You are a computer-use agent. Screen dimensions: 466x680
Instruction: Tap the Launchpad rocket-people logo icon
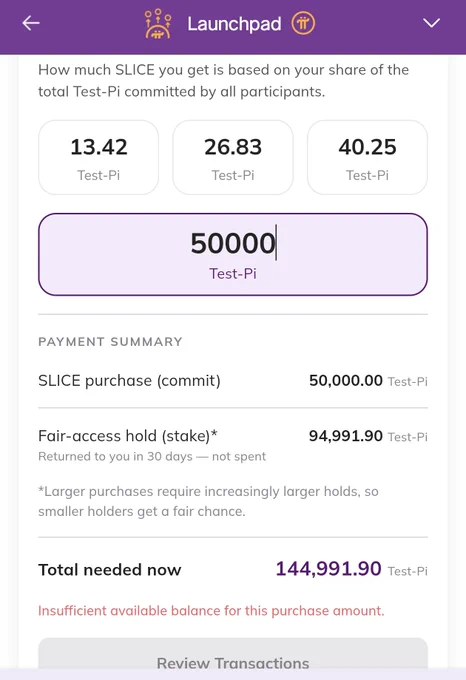tap(158, 23)
